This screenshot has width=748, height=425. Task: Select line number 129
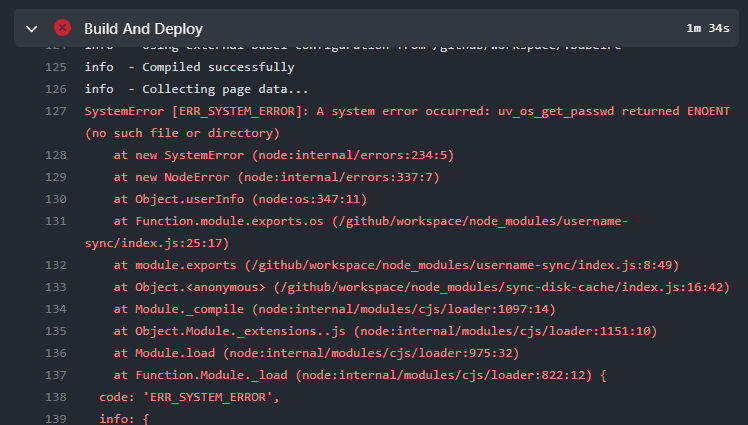pos(56,177)
